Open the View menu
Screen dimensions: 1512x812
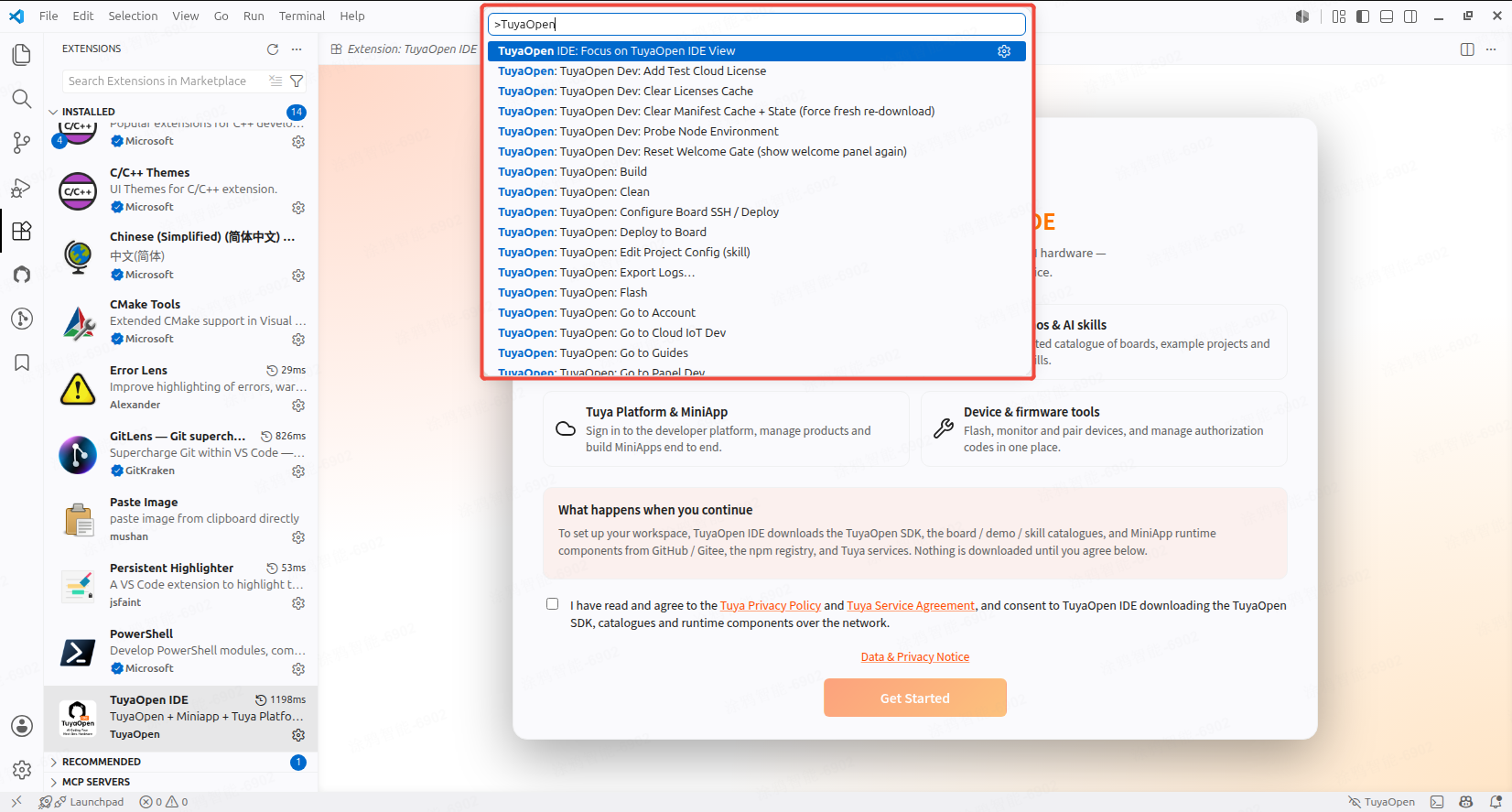click(186, 16)
